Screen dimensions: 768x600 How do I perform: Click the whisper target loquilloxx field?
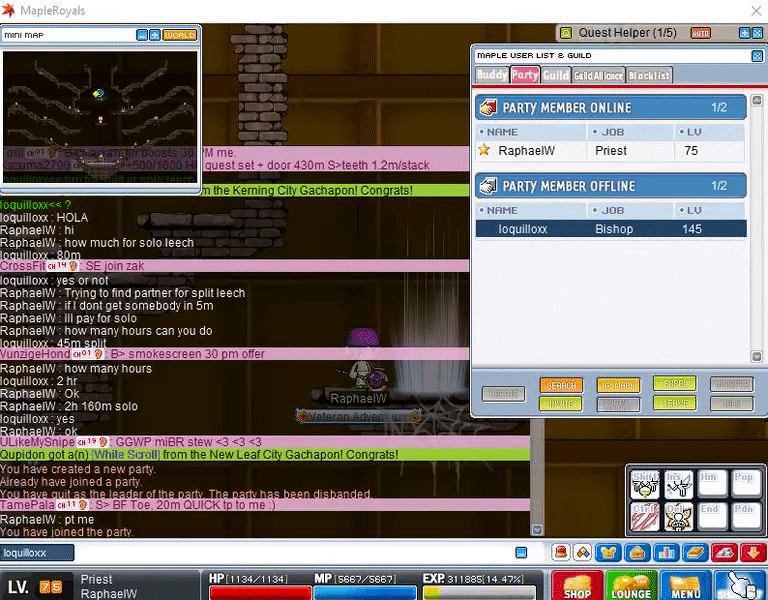pos(37,553)
